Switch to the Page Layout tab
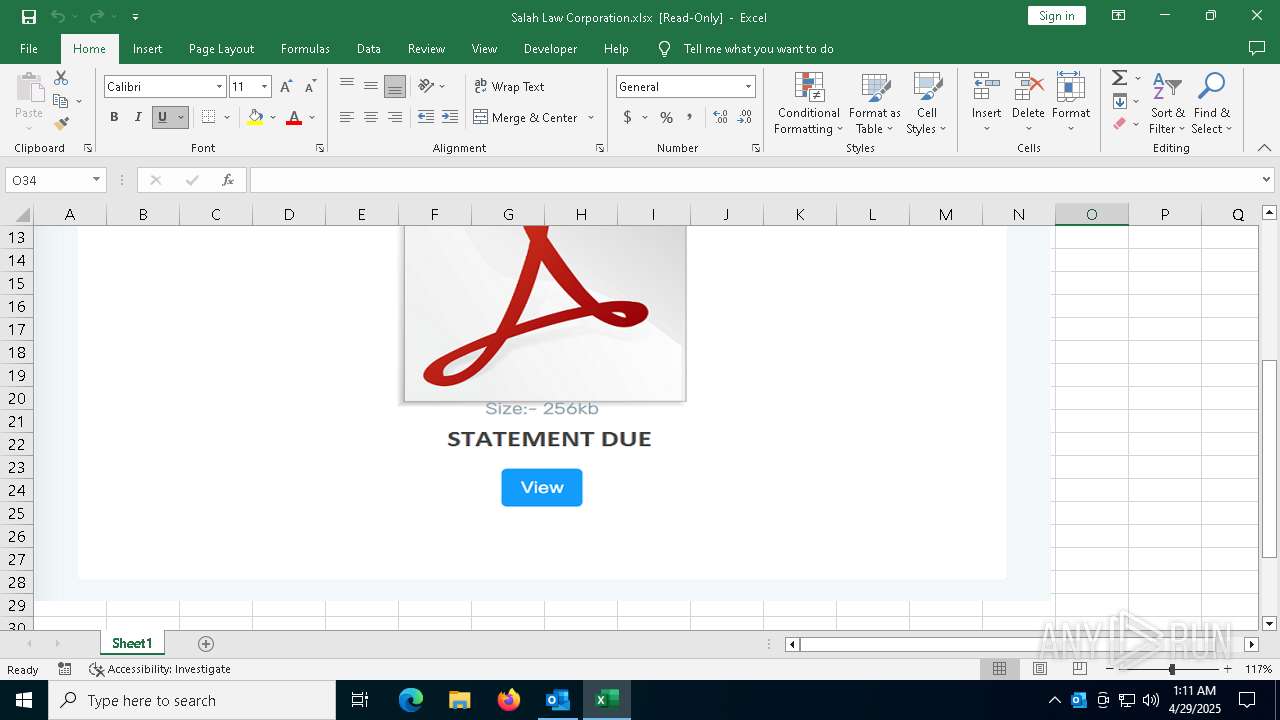1280x720 pixels. [221, 48]
